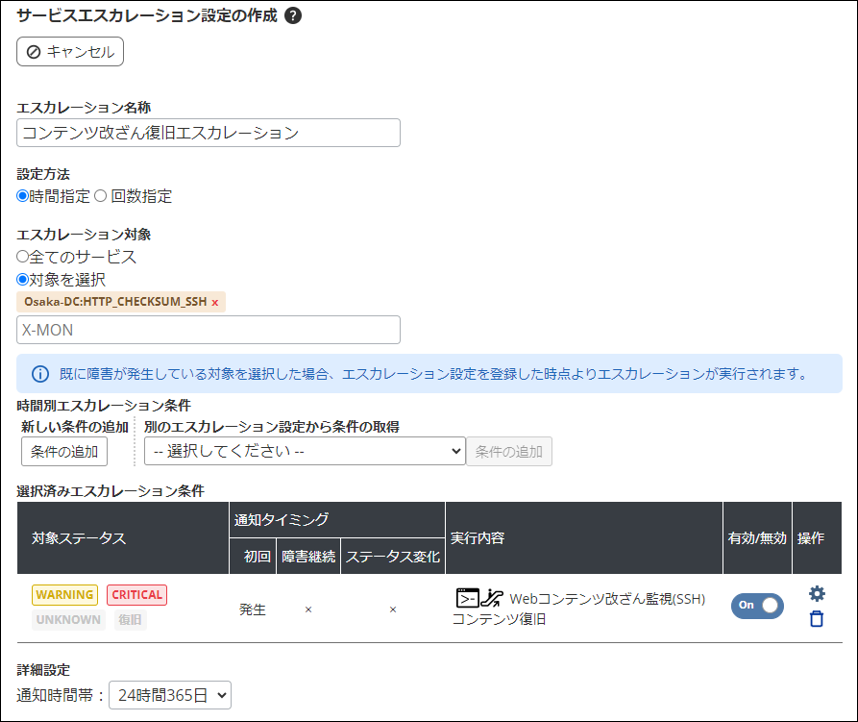Select the 時間指定 radio button
The image size is (858, 722).
(23, 196)
